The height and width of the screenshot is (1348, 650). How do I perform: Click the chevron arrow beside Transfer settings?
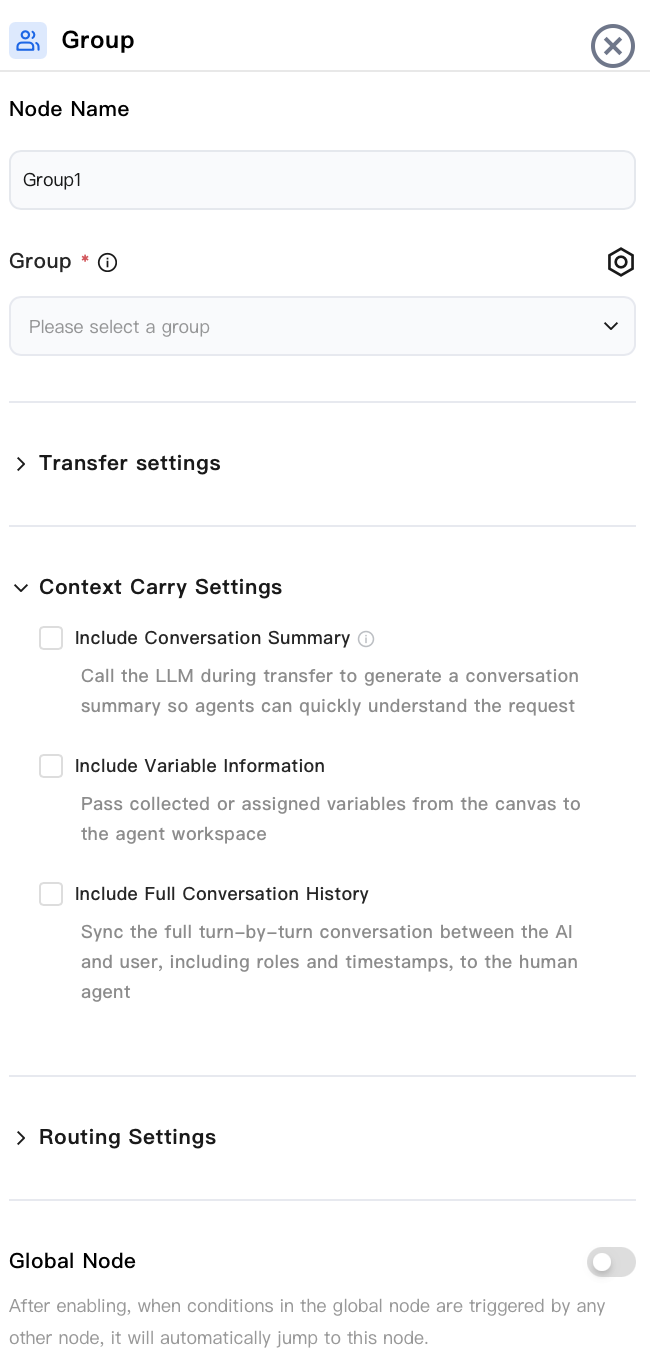21,464
